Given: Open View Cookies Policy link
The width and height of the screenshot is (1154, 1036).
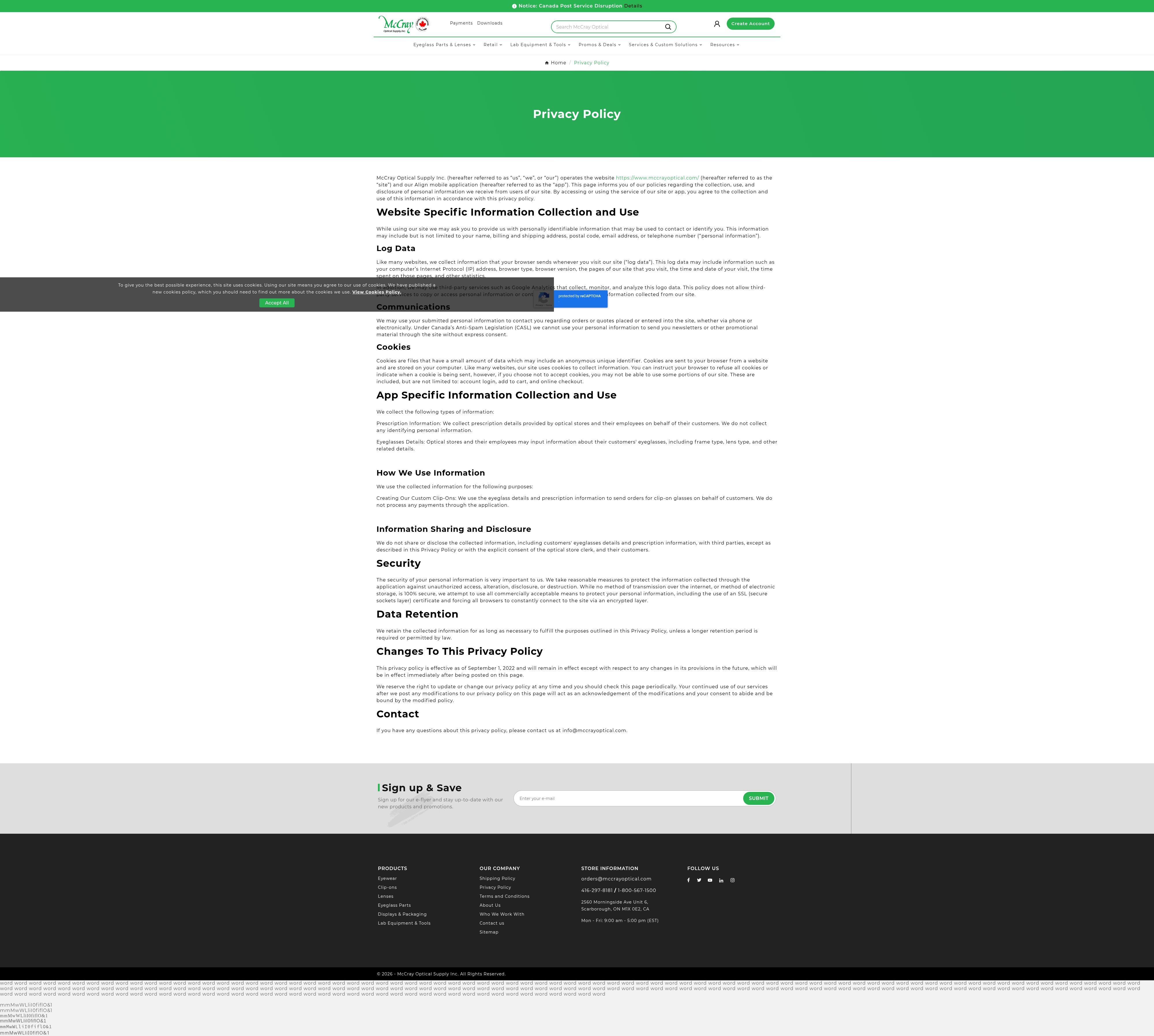Looking at the screenshot, I should point(377,292).
